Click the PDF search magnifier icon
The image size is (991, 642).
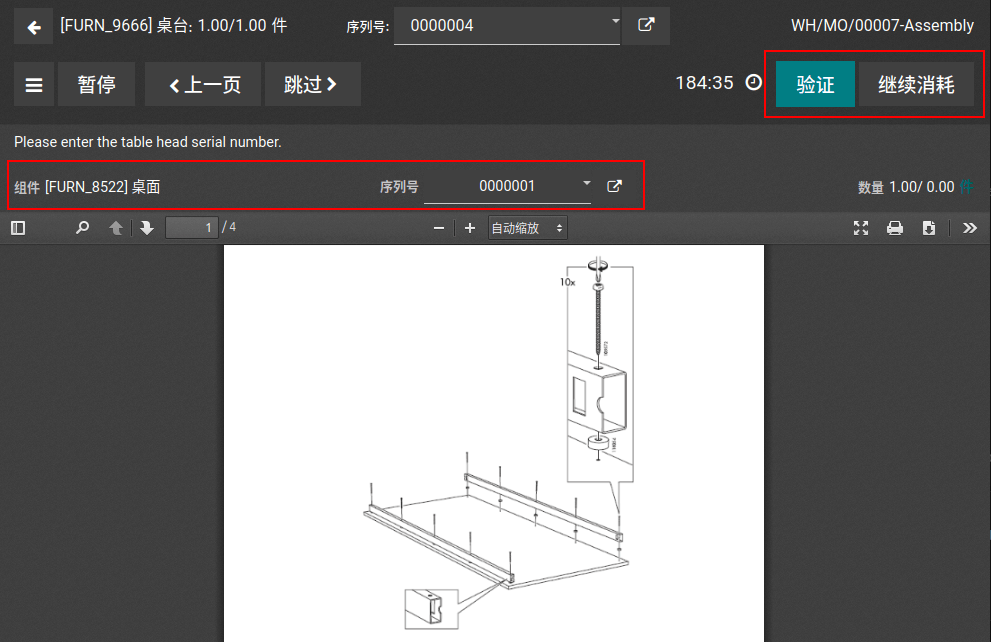click(x=83, y=228)
